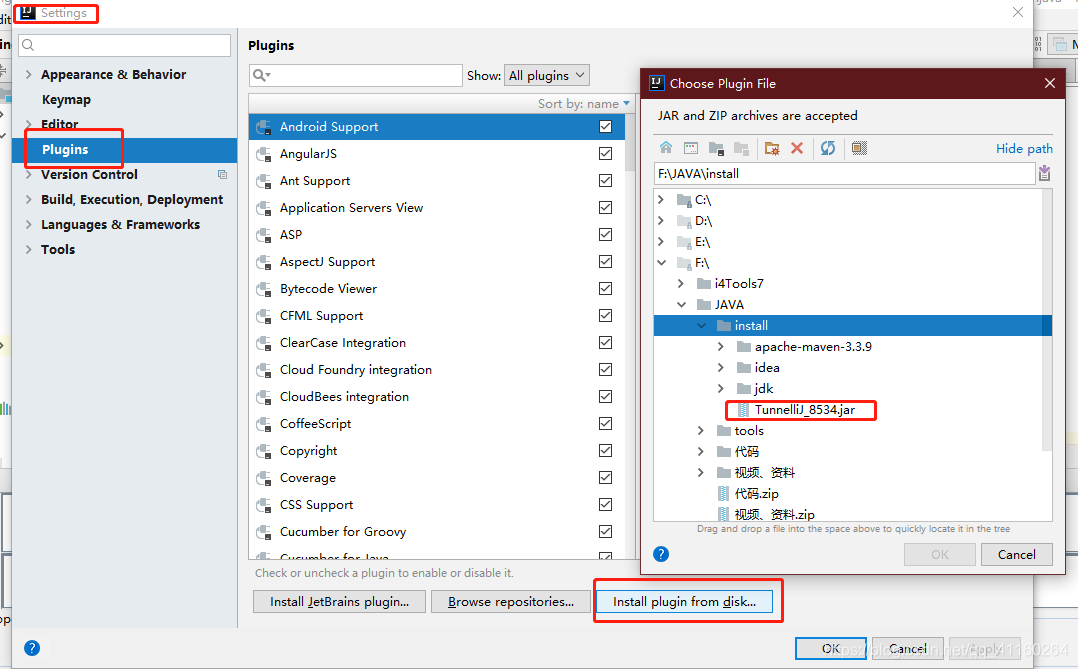Click the apache-maven-3.3.9 folder icon
The image size is (1078, 669).
[x=743, y=347]
